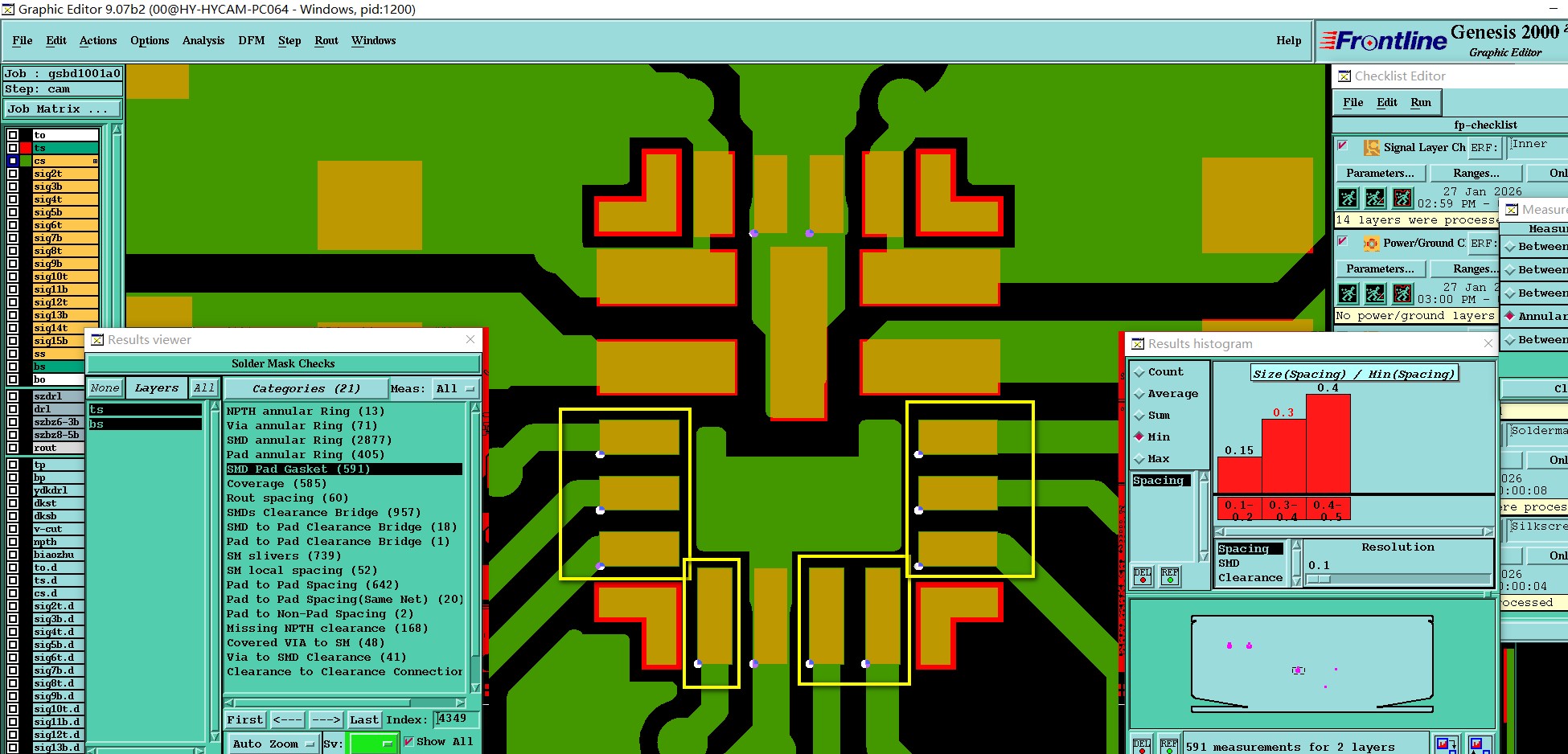Click the Resolution slider in histogram
Viewport: 1568px width, 754px height.
tap(1398, 579)
